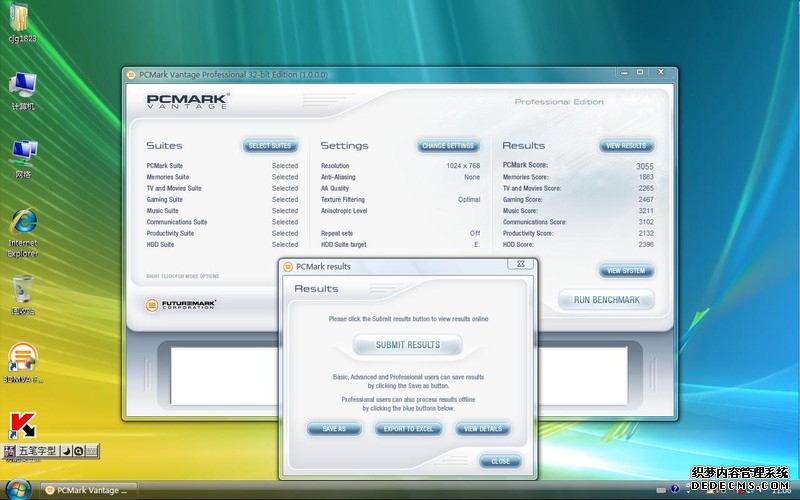Click the punctuation mode icon on the IME bar
Viewport: 800px width, 500px height.
(79, 451)
